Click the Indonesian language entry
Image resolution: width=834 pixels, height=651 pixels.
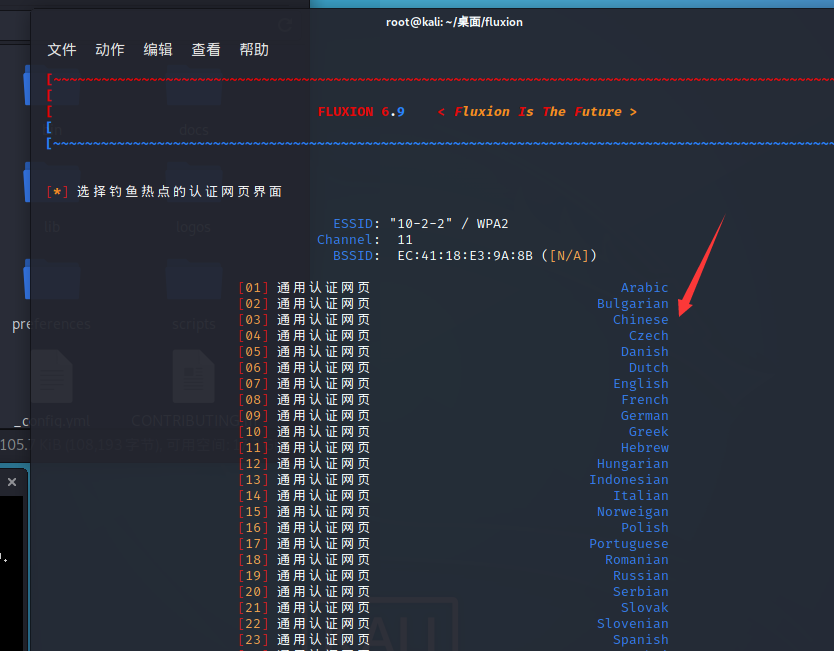pos(629,479)
